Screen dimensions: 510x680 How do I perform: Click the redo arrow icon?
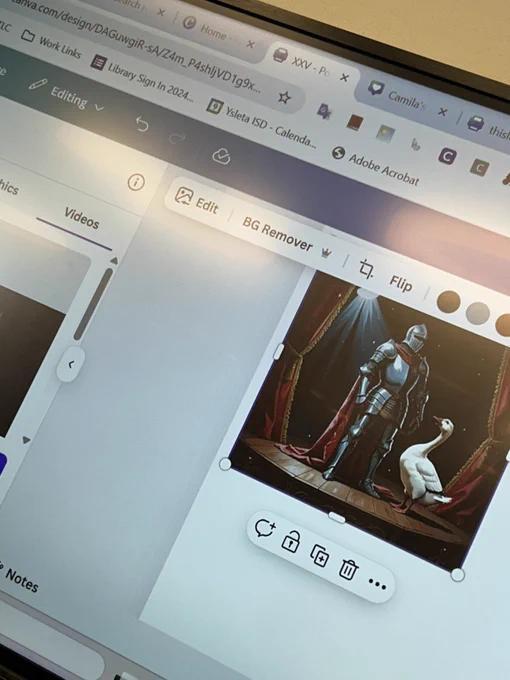[x=177, y=138]
